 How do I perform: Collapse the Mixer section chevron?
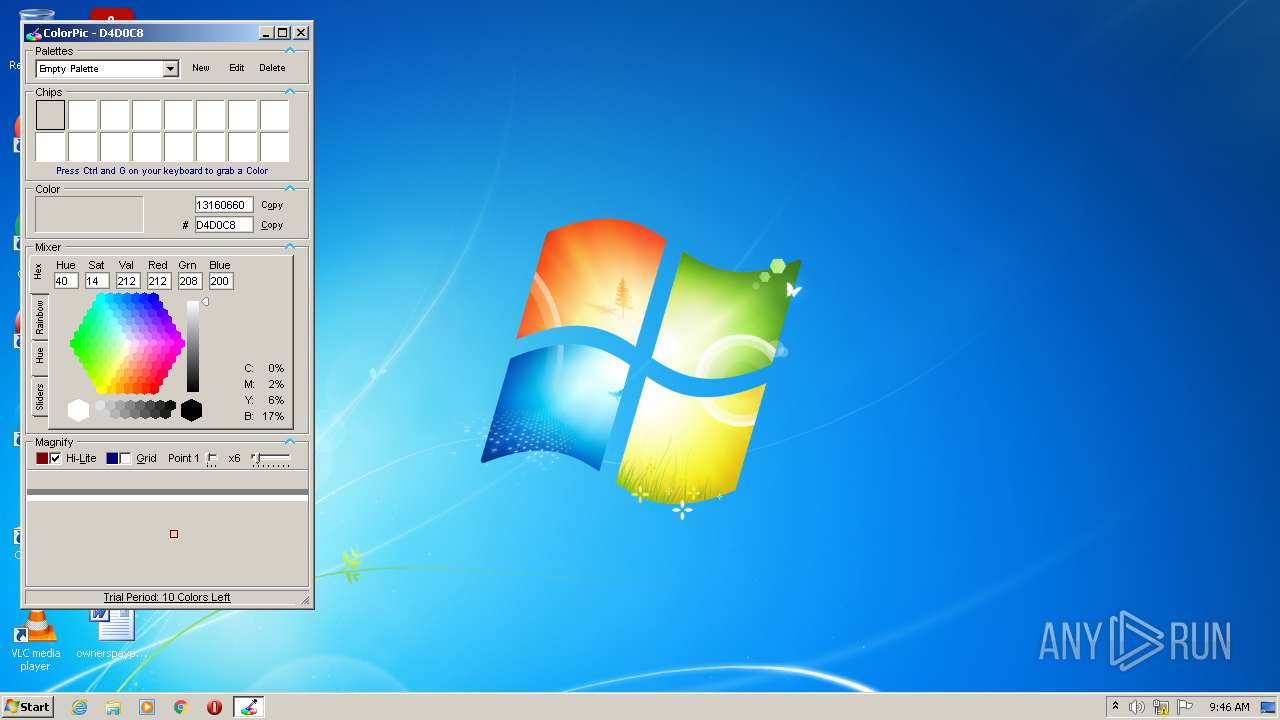pos(290,246)
